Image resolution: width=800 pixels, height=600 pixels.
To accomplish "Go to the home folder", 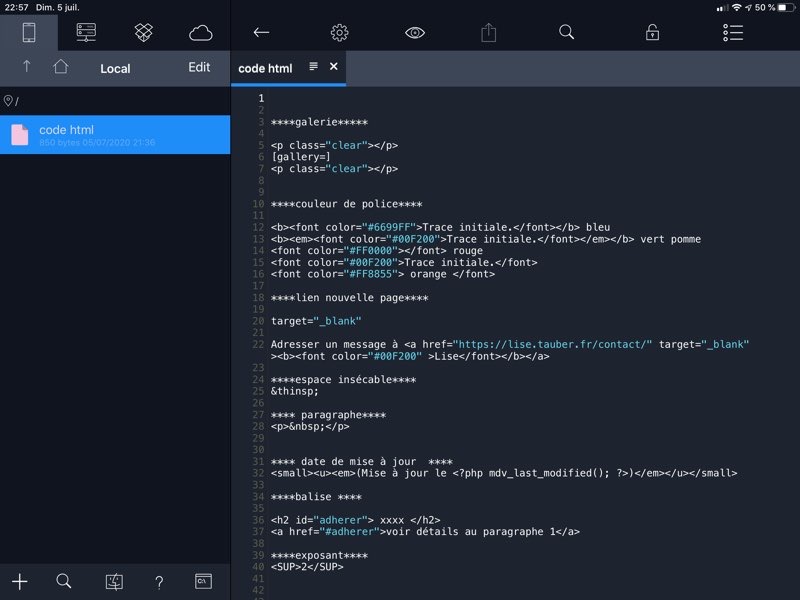I will point(61,67).
